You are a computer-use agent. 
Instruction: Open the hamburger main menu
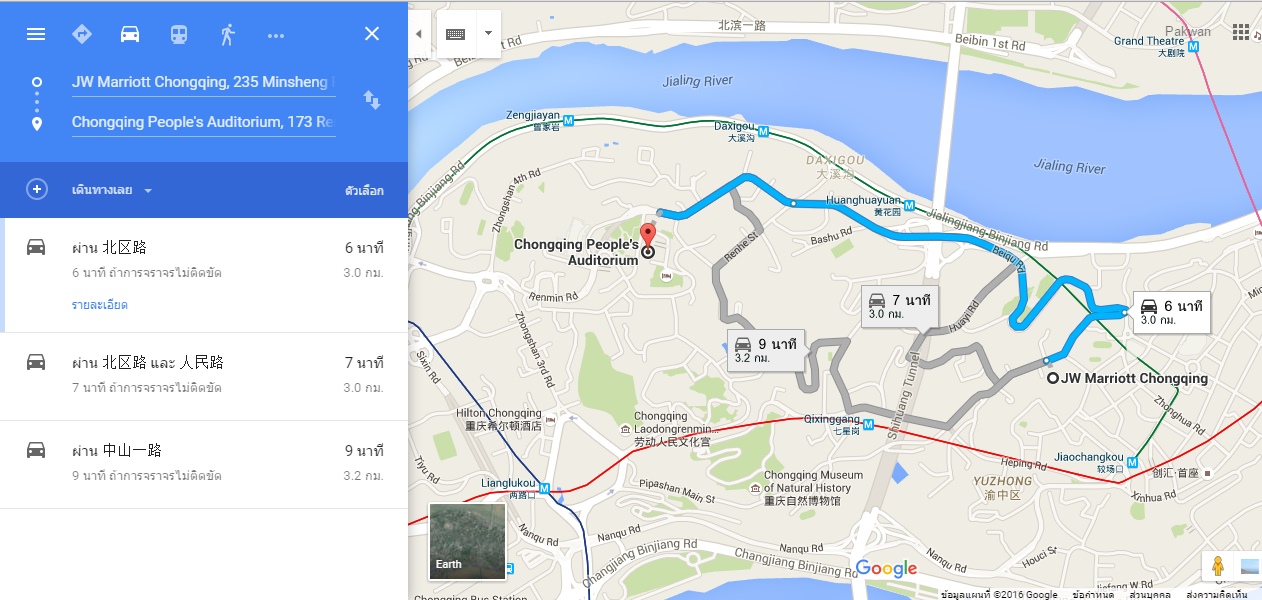tap(36, 34)
